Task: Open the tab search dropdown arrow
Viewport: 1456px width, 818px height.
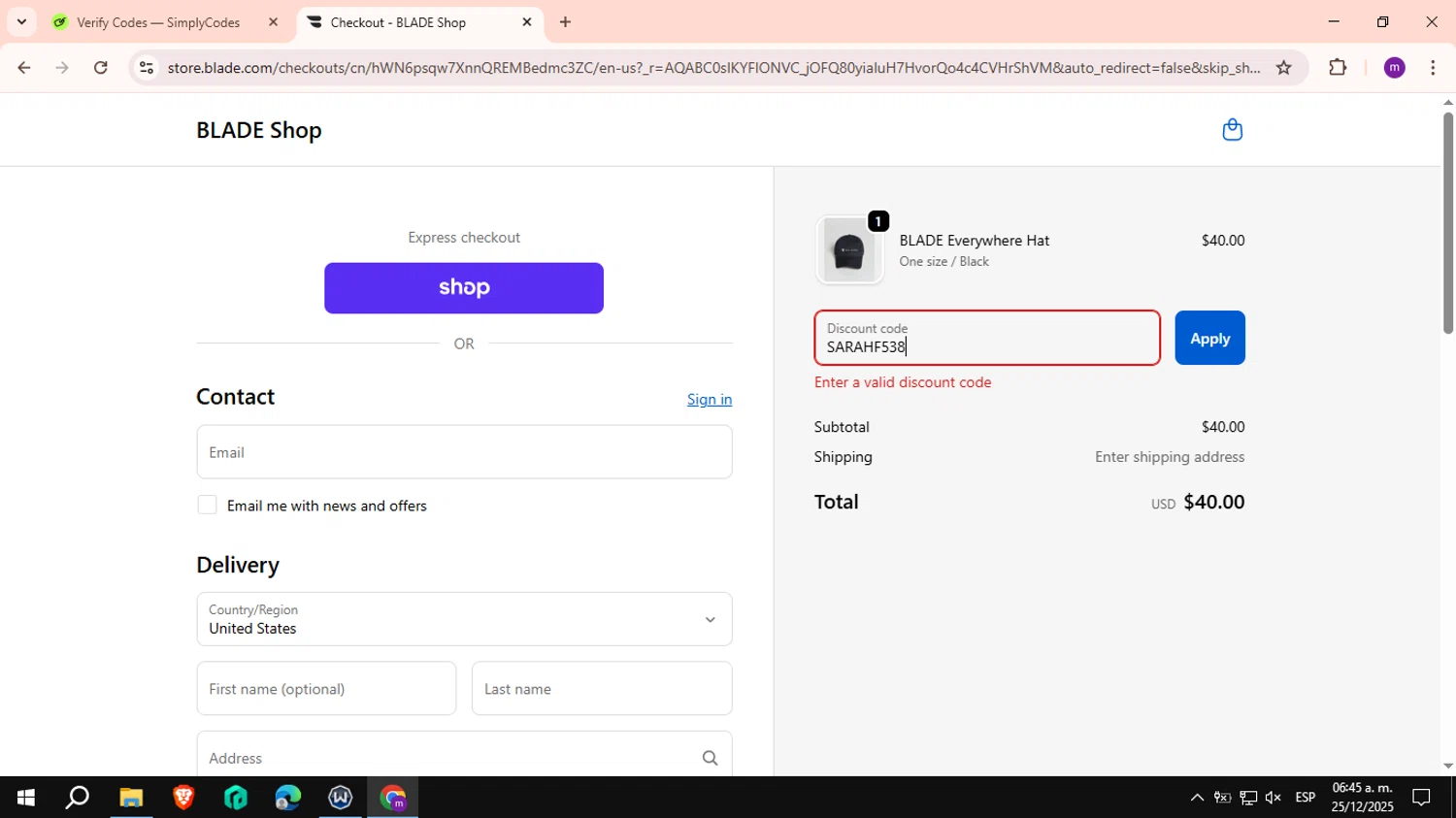Action: point(21,21)
